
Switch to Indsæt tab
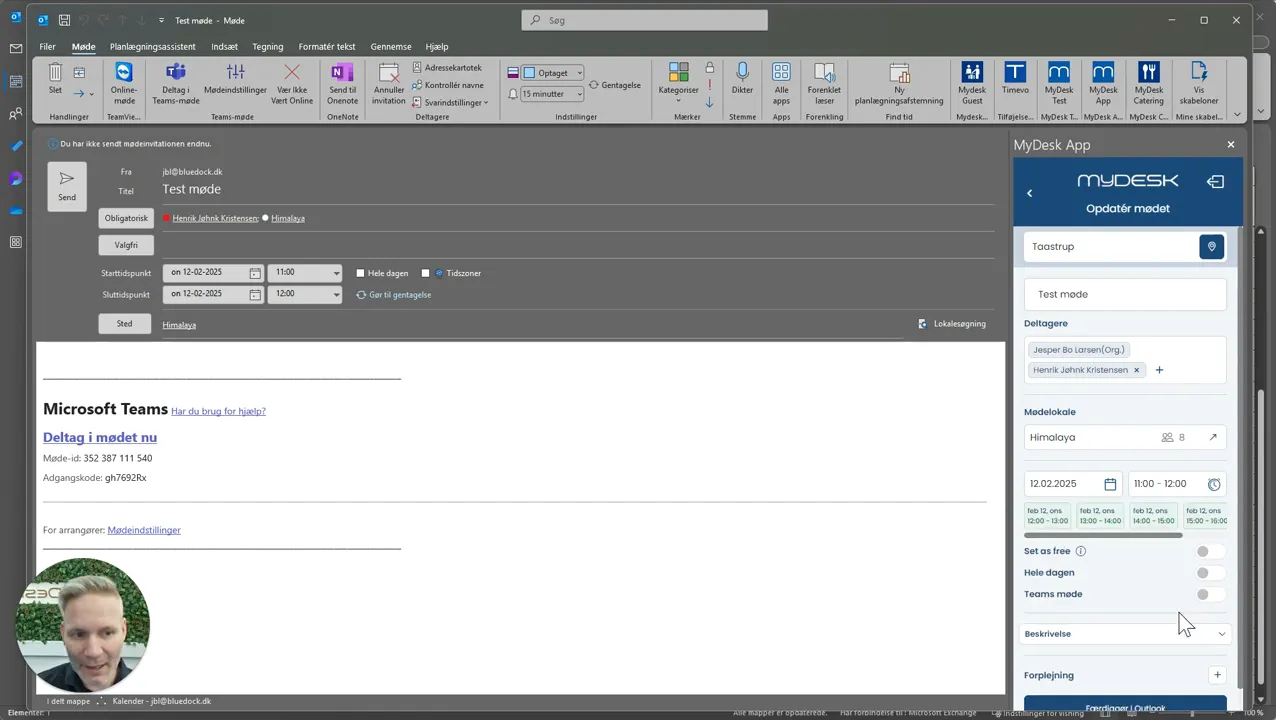(224, 46)
